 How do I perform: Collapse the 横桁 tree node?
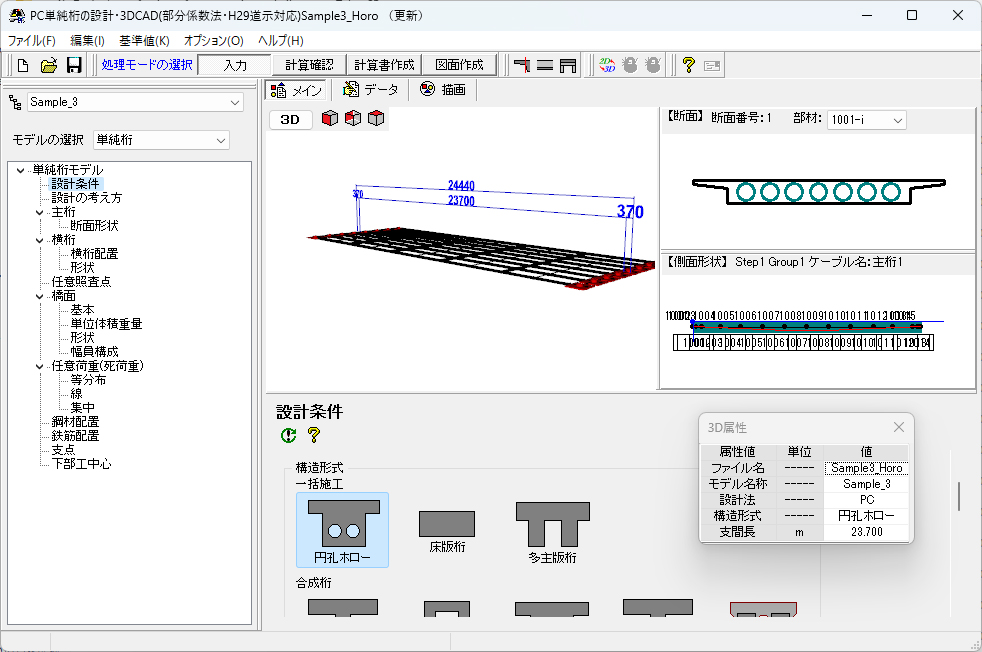pyautogui.click(x=39, y=240)
